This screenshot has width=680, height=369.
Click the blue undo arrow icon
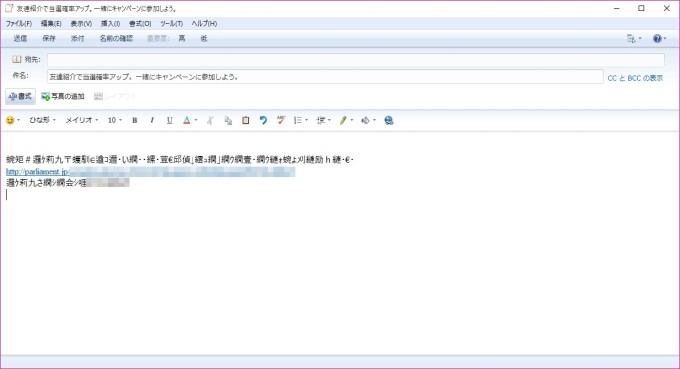click(x=263, y=121)
